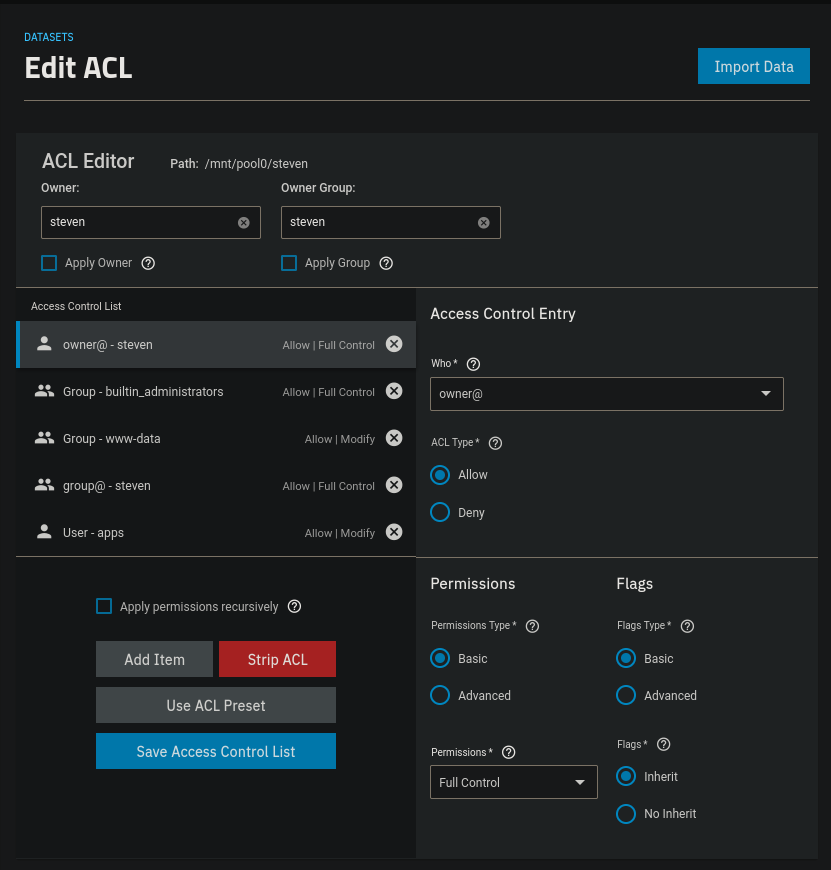Click the person icon of owner@ - steven
Viewport: 831px width, 870px height.
click(x=44, y=344)
